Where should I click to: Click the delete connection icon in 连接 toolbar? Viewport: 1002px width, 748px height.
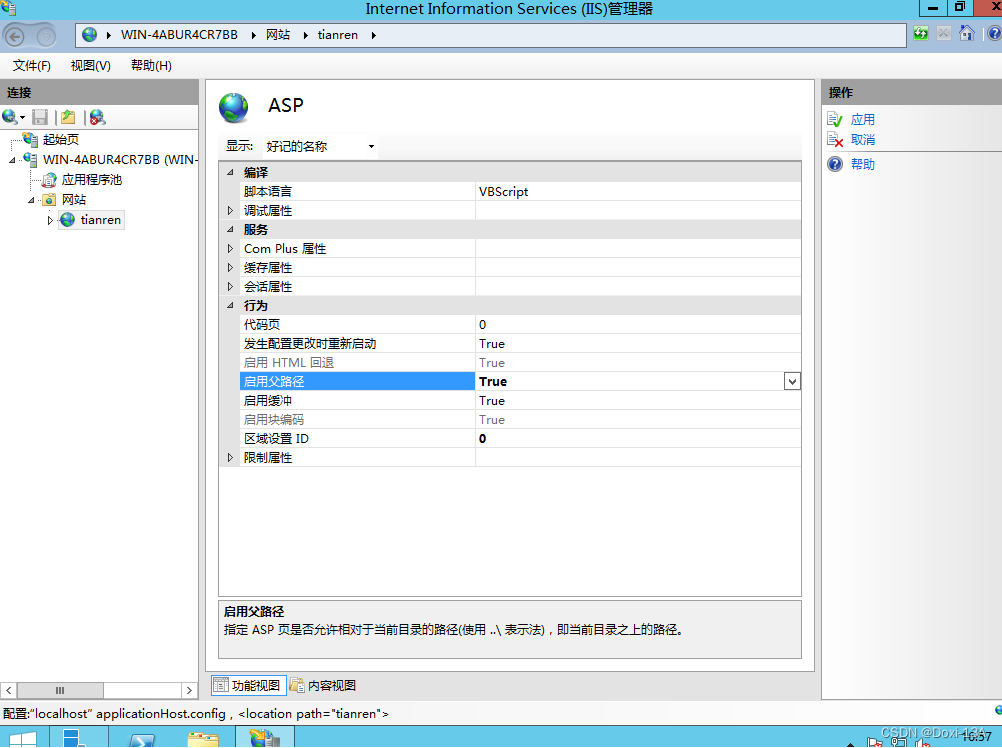tap(97, 117)
